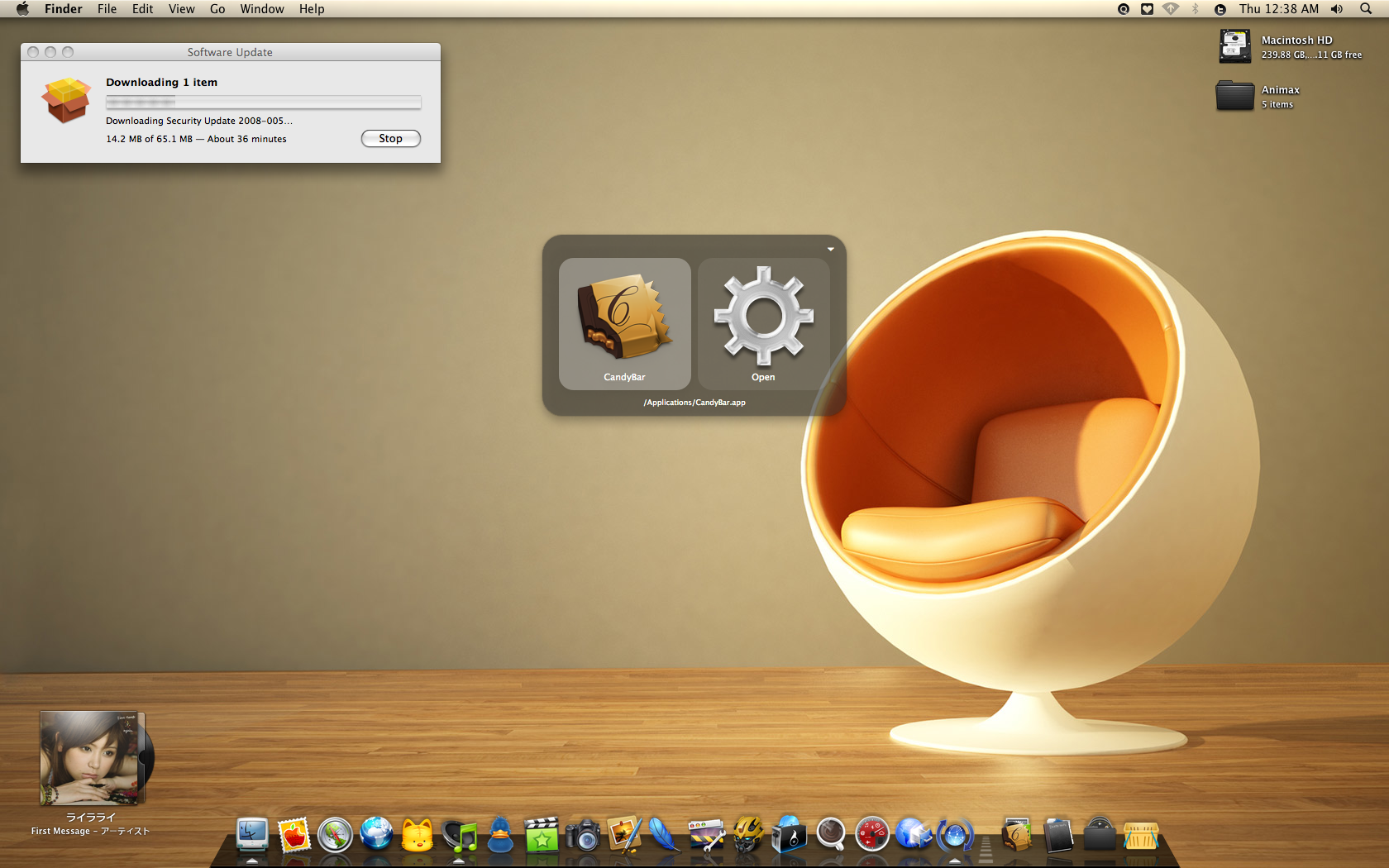Open the Finder menu

[x=64, y=9]
